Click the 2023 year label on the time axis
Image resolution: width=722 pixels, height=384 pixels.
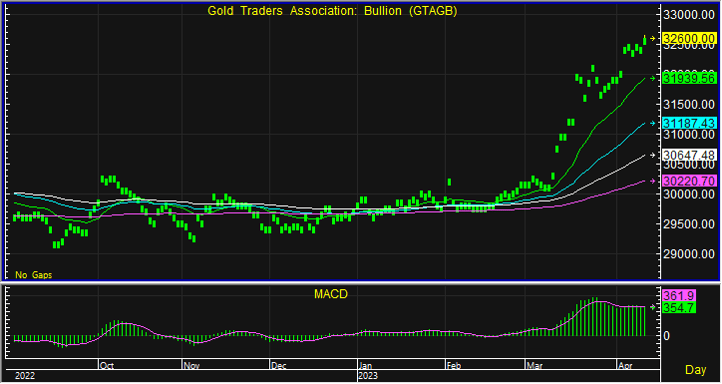[x=369, y=376]
